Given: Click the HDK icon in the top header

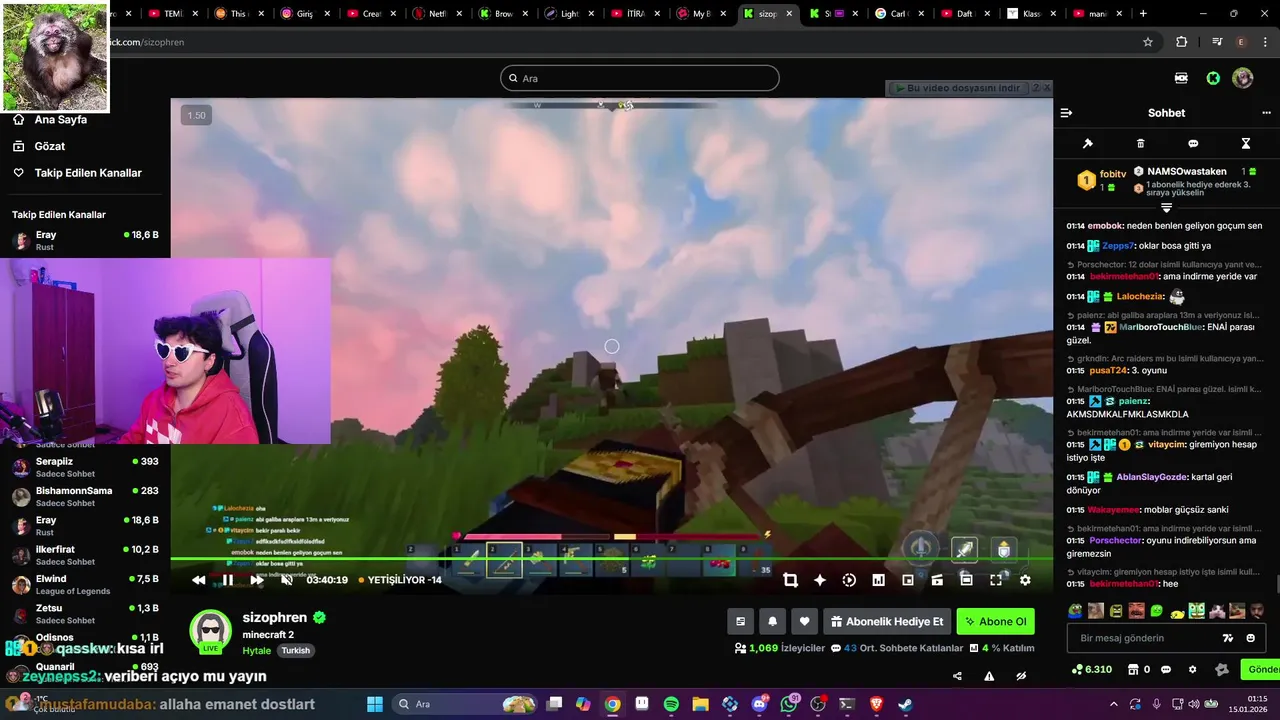Looking at the screenshot, I should point(1181,78).
